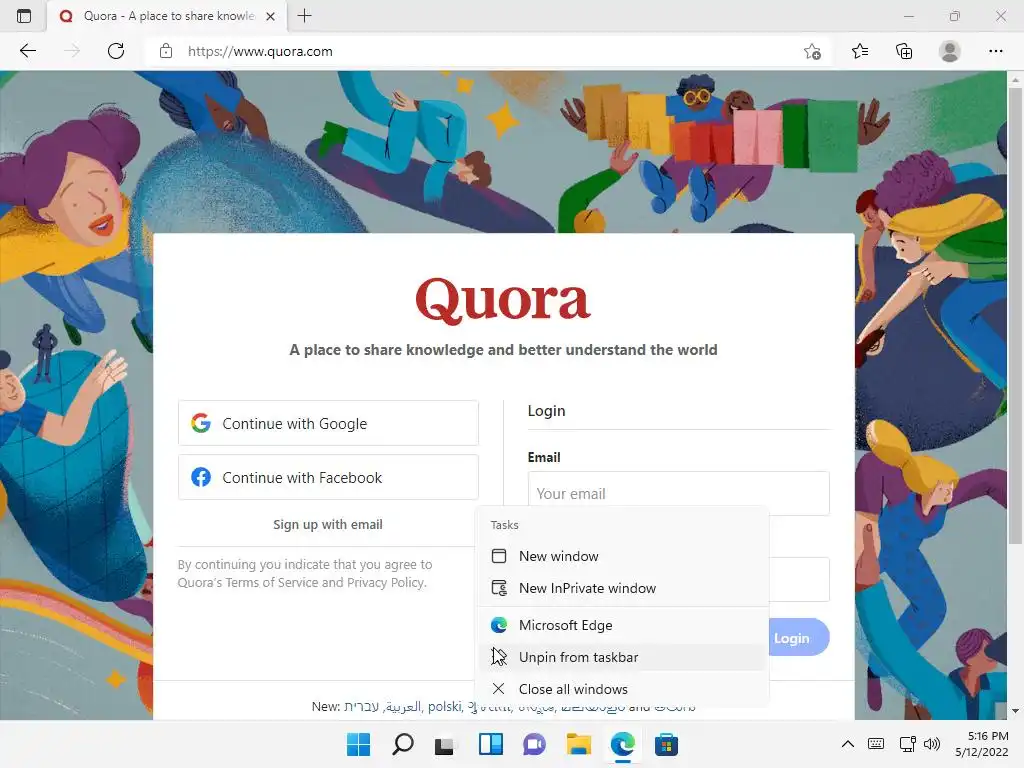The image size is (1024, 768).
Task: Click the address bar URL
Action: [x=260, y=51]
